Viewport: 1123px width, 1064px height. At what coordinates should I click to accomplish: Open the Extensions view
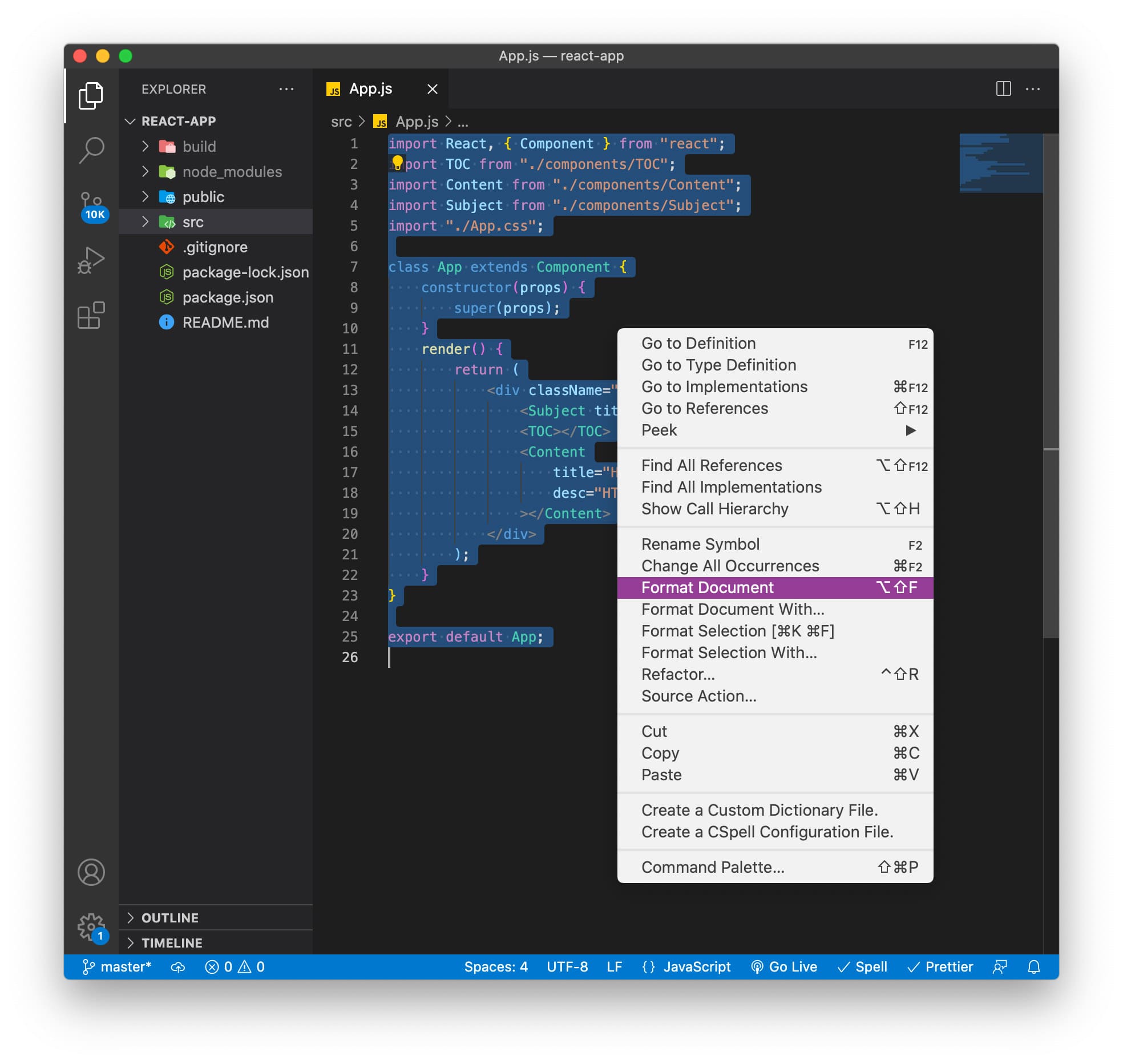tap(91, 315)
